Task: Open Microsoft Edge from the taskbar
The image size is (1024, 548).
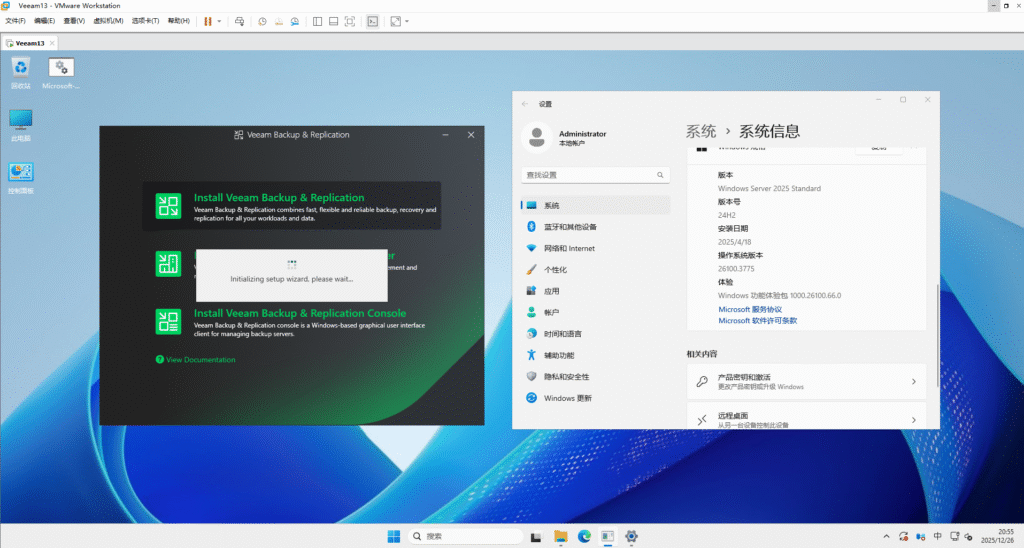Action: point(584,537)
